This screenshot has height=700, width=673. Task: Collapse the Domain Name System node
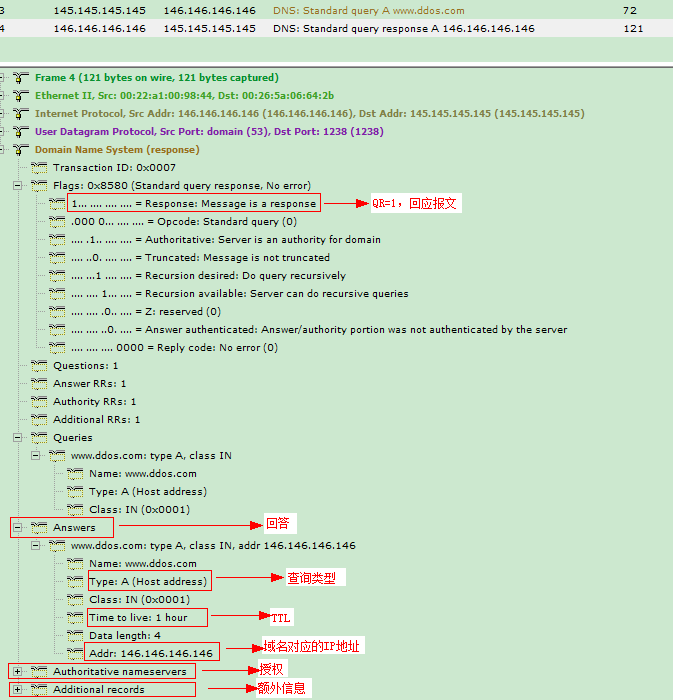coord(4,150)
